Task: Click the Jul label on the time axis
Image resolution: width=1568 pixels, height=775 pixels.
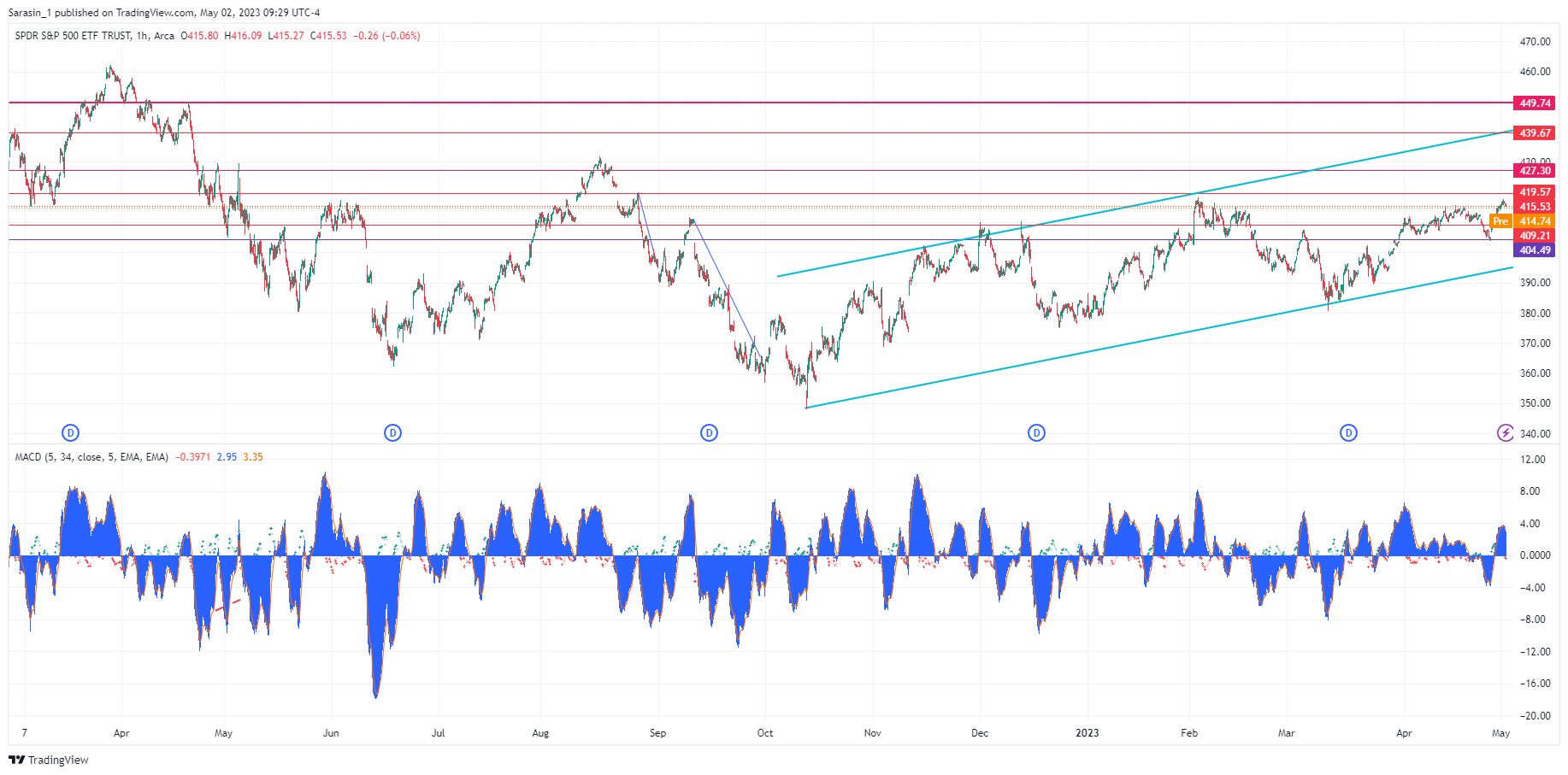Action: point(439,733)
